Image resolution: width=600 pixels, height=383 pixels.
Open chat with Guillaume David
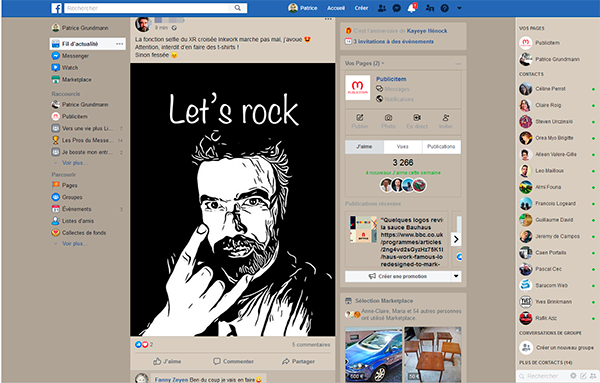point(556,220)
